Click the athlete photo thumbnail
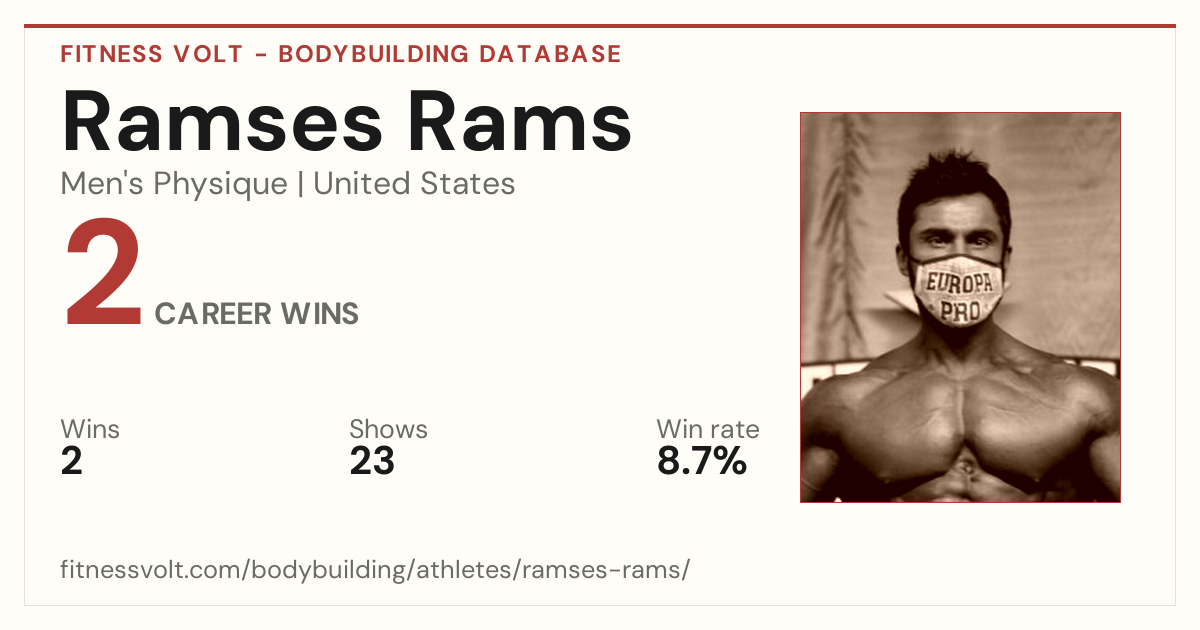 coord(960,307)
